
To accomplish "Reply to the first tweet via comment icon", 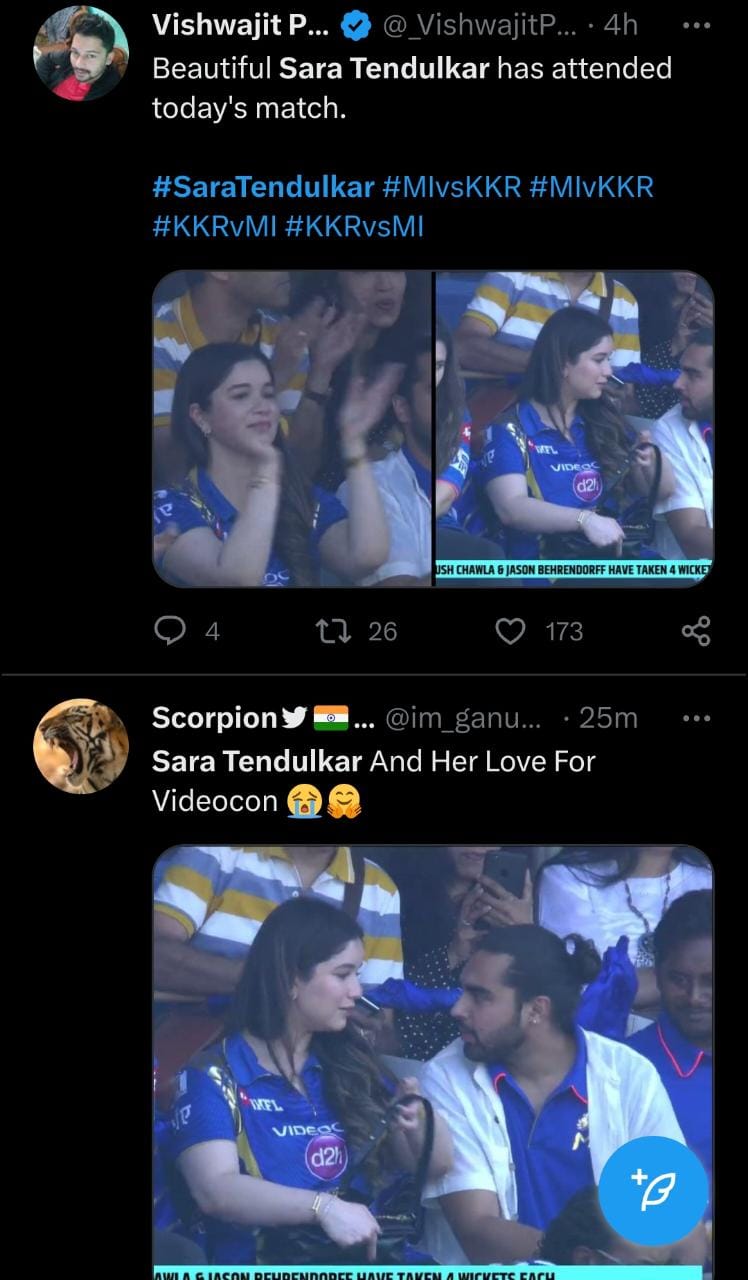I will coord(172,631).
